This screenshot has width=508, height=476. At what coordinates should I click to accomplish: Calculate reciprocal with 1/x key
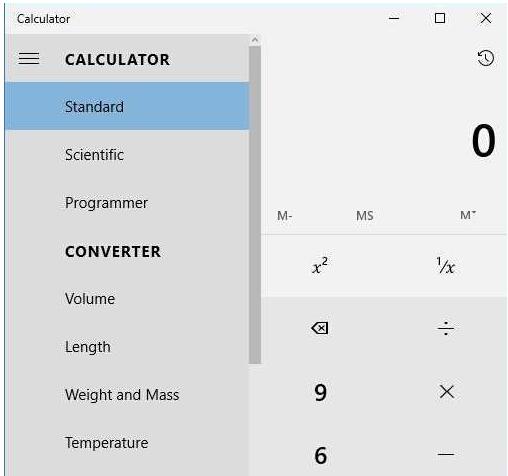point(446,266)
